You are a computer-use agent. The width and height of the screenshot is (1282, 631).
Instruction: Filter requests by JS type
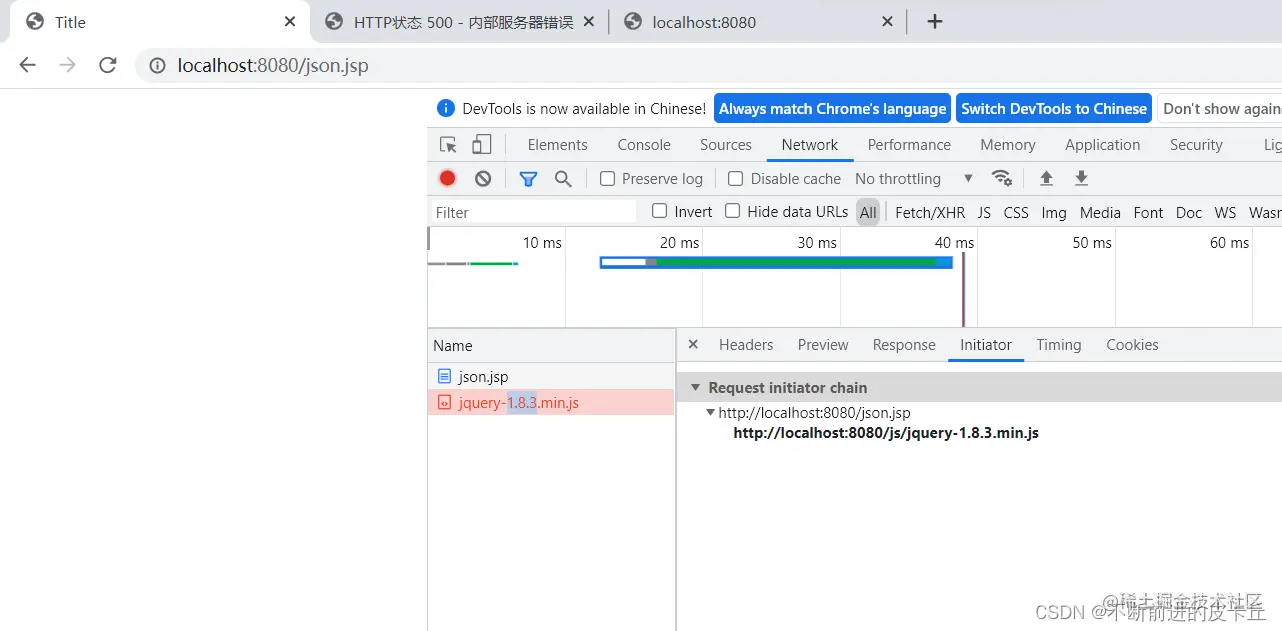pyautogui.click(x=984, y=212)
